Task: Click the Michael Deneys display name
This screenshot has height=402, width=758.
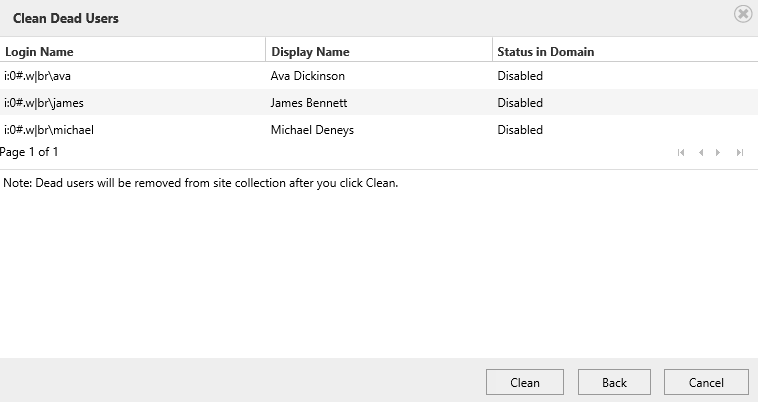Action: click(x=312, y=130)
